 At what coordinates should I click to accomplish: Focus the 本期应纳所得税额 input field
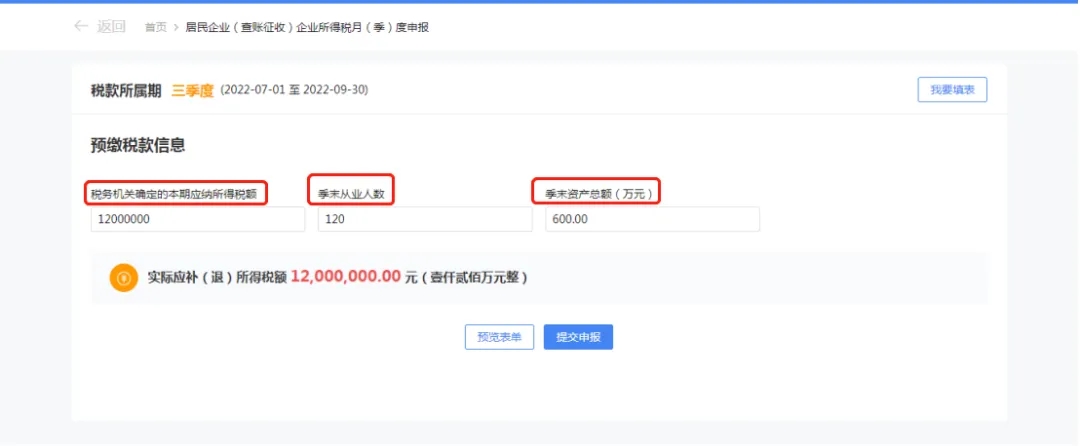[197, 219]
